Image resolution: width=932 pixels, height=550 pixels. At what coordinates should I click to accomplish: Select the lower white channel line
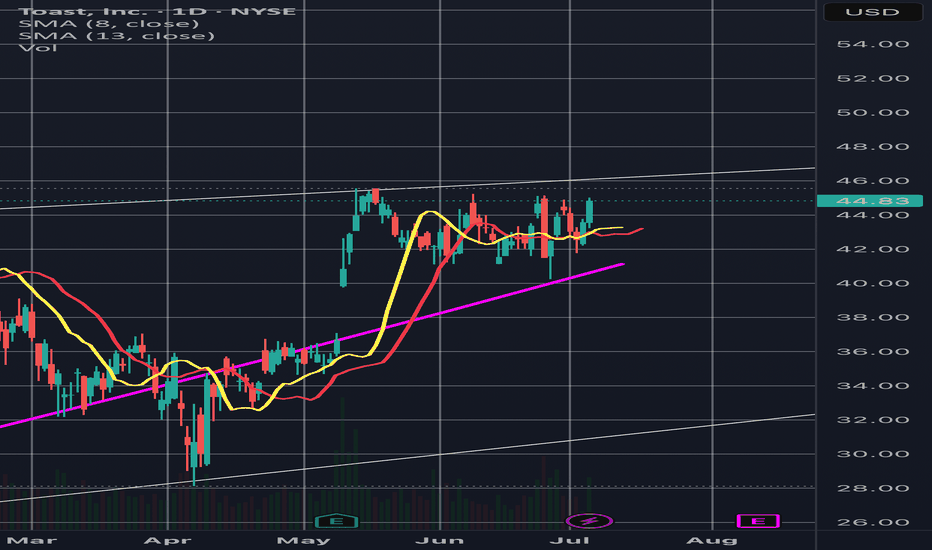tap(407, 458)
